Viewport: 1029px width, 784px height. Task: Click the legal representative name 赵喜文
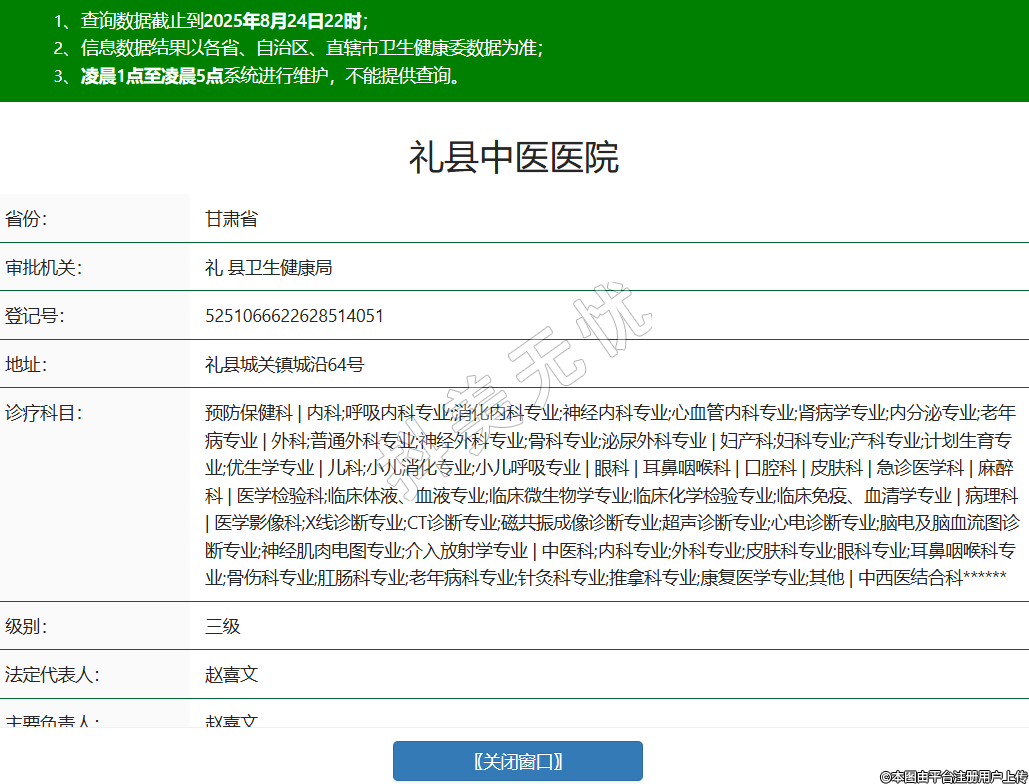coord(231,675)
